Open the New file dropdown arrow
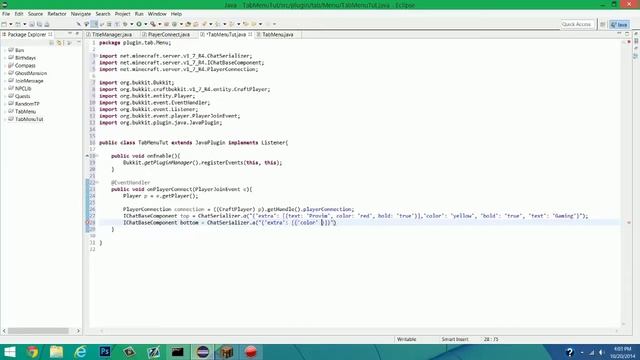This screenshot has width=640, height=360. pos(11,24)
